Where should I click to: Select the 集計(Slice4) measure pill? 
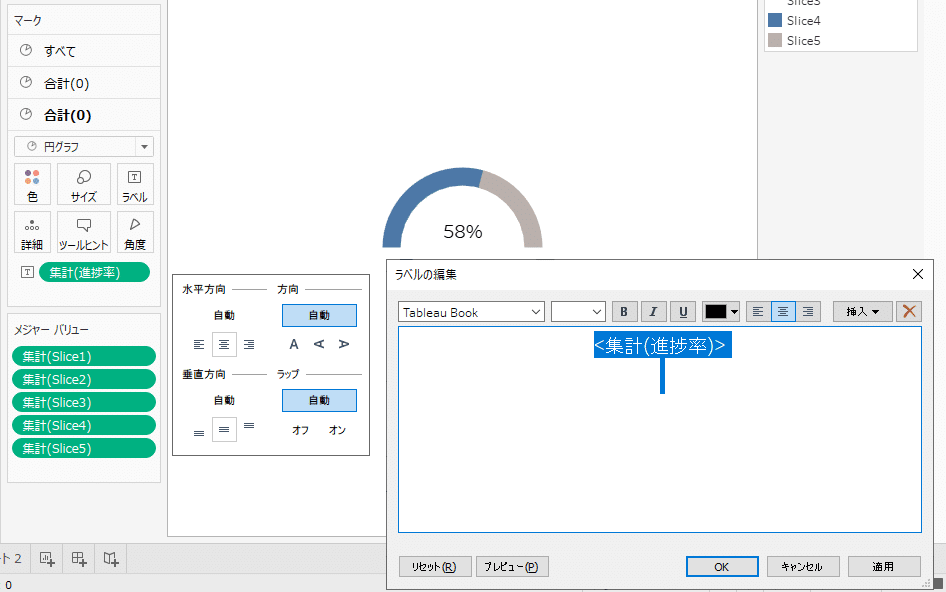coord(84,425)
